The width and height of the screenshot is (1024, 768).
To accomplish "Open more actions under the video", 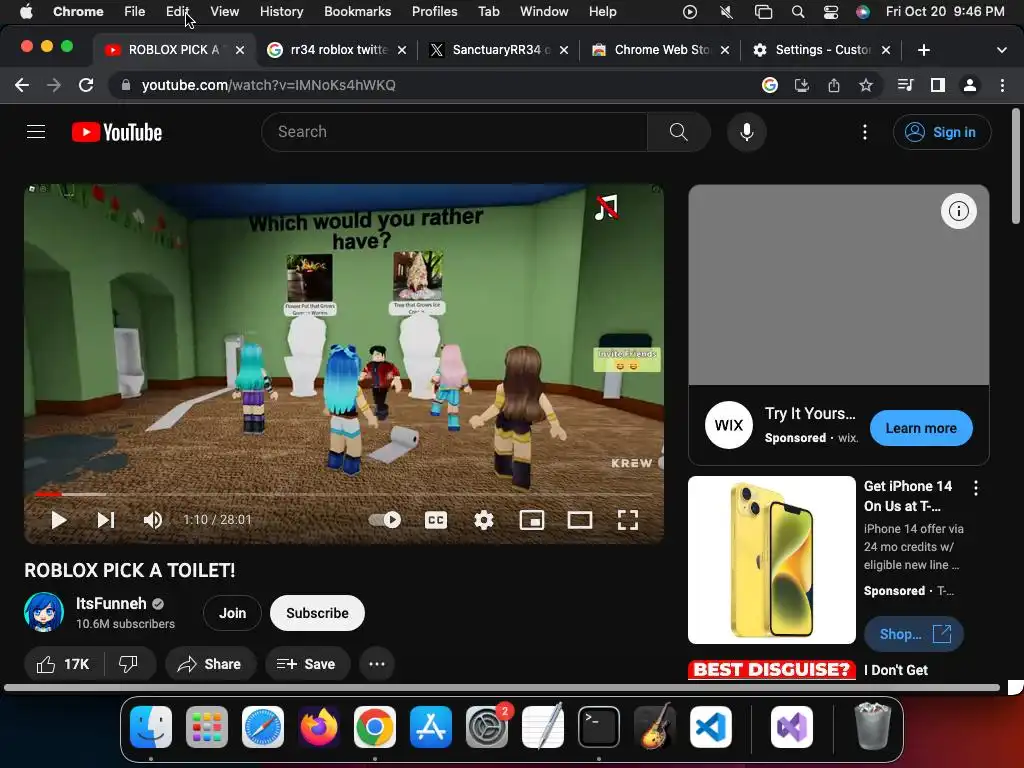I will [x=377, y=664].
